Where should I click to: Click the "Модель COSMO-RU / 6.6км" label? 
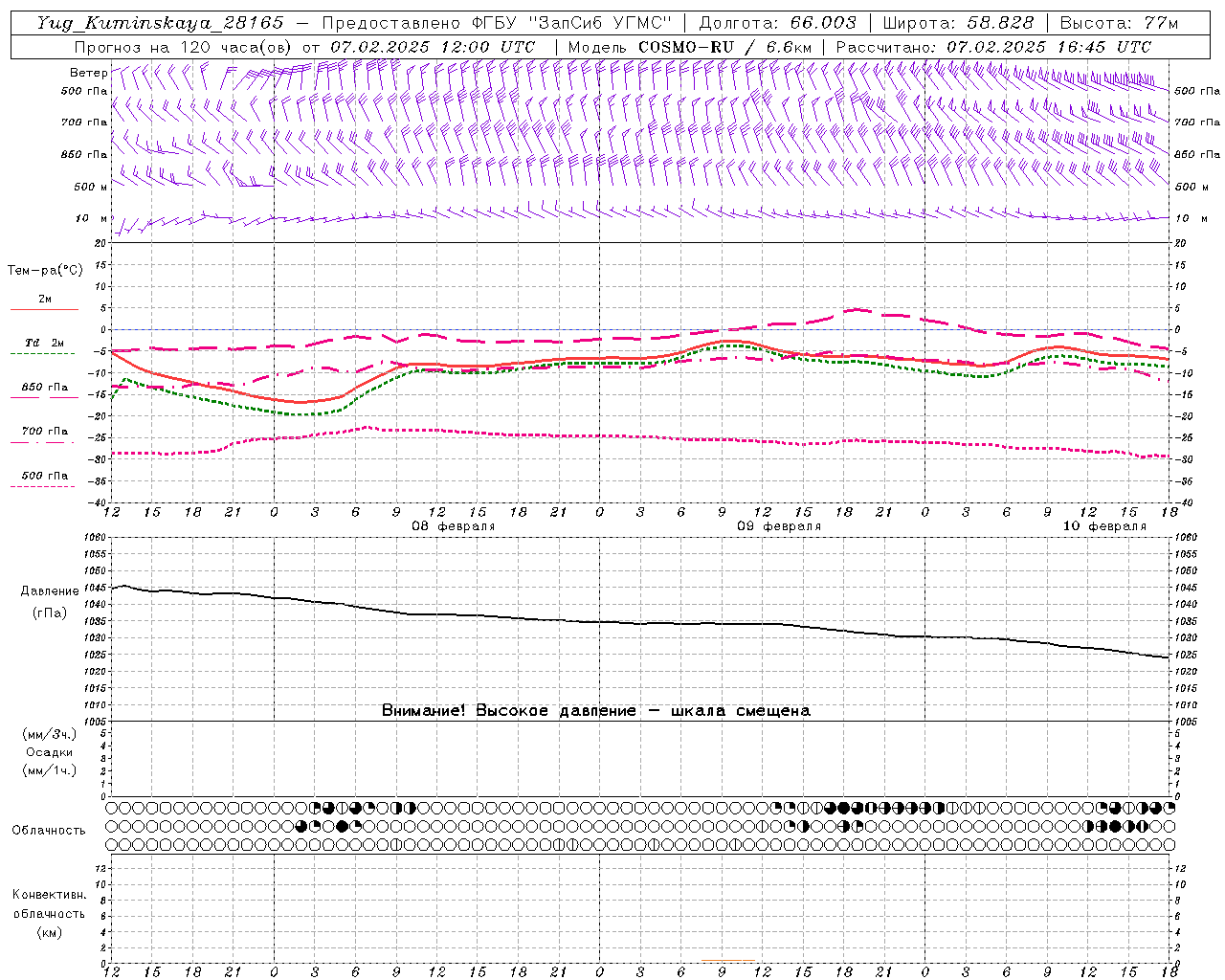pos(689,47)
